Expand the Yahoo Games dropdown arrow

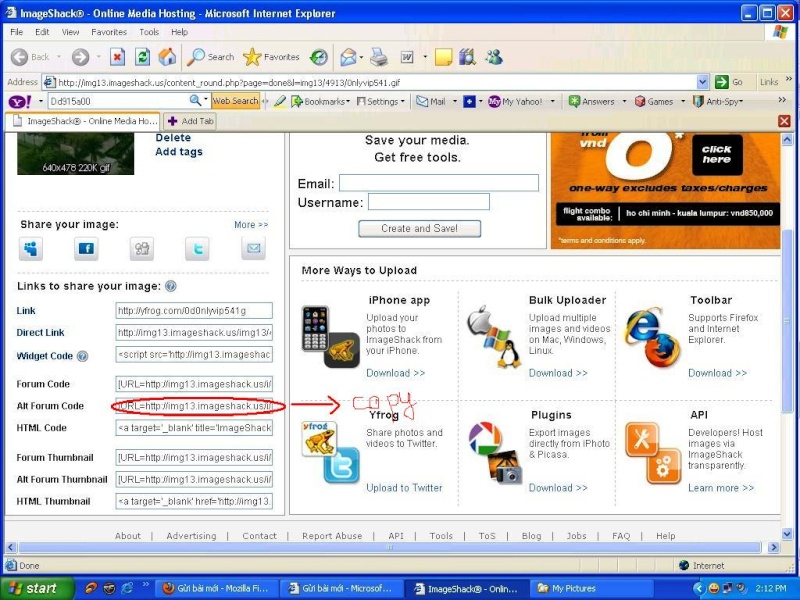683,102
